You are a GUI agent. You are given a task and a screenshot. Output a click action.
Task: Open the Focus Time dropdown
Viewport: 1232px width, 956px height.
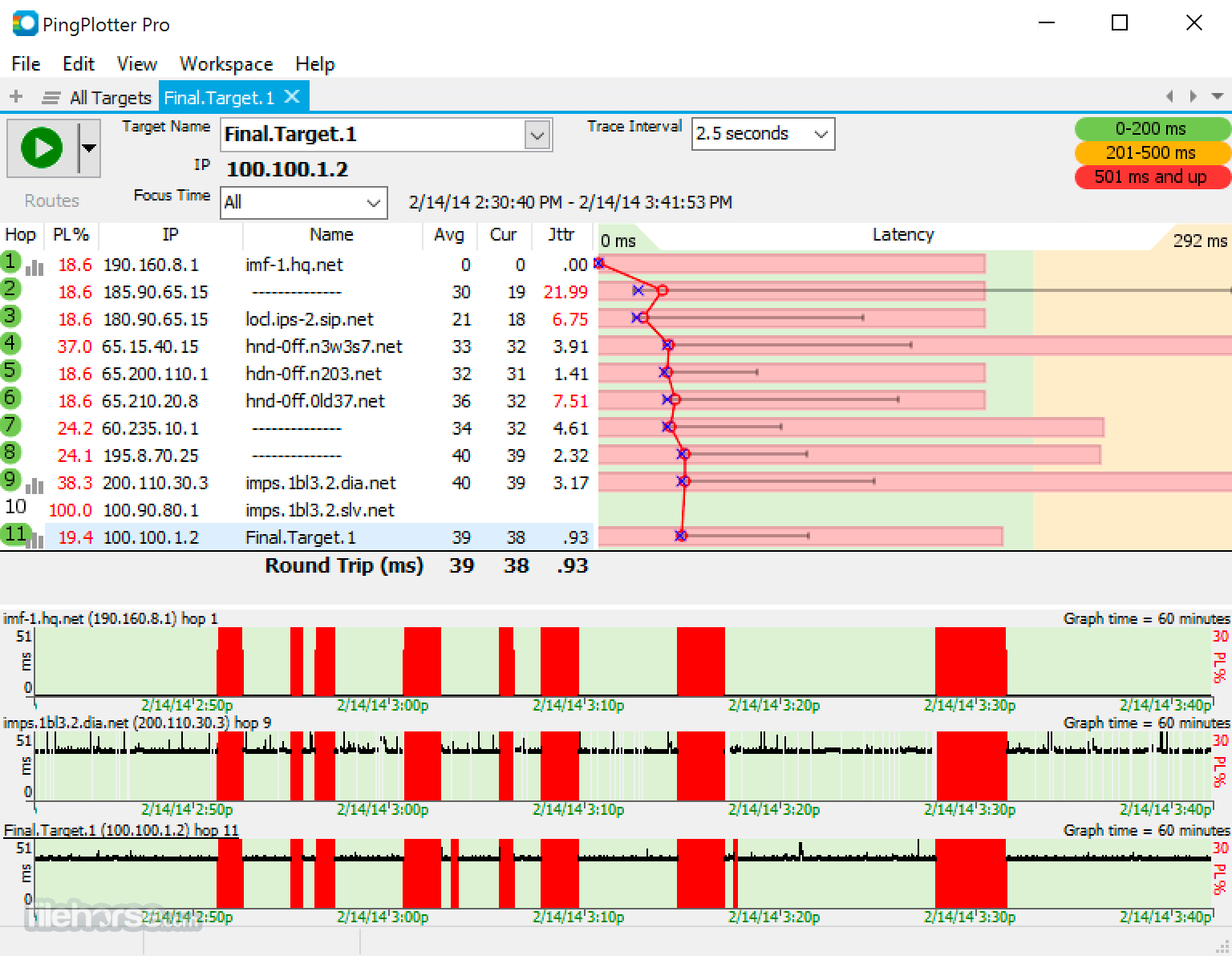click(304, 202)
